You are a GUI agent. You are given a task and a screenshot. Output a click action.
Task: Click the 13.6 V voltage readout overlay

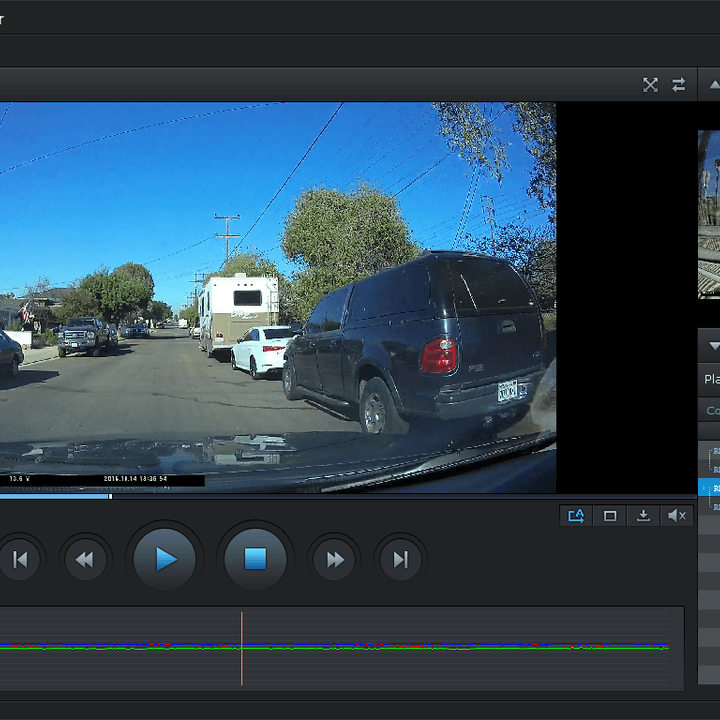click(x=19, y=478)
